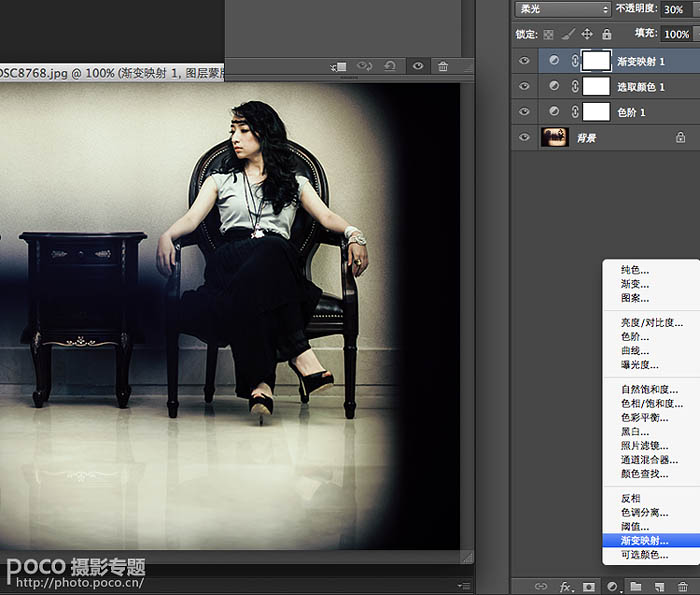
Task: Select 曲线... in the adjustment menu
Action: 634,351
